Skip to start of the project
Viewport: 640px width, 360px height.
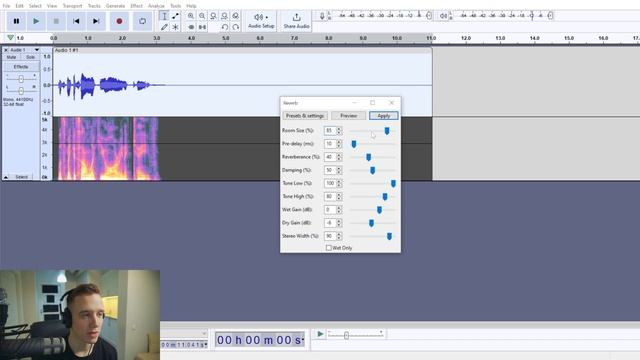[76, 21]
